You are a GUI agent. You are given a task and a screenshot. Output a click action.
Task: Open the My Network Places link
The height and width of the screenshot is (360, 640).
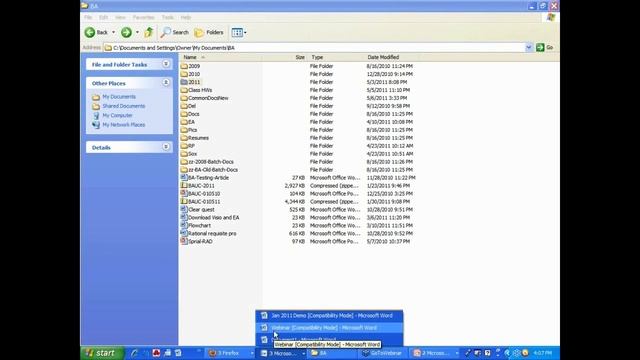click(x=124, y=125)
